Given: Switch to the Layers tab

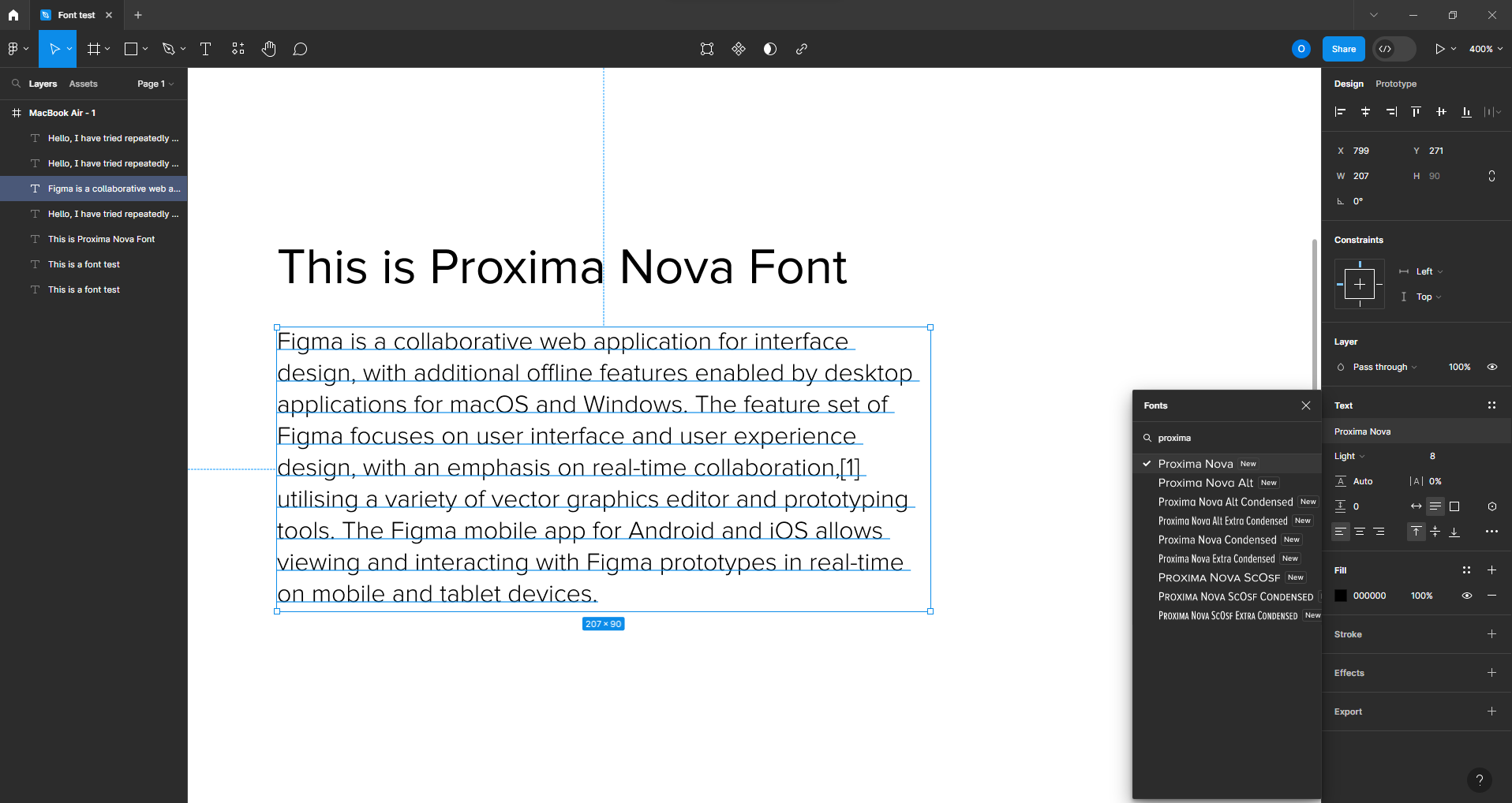Looking at the screenshot, I should pos(43,84).
